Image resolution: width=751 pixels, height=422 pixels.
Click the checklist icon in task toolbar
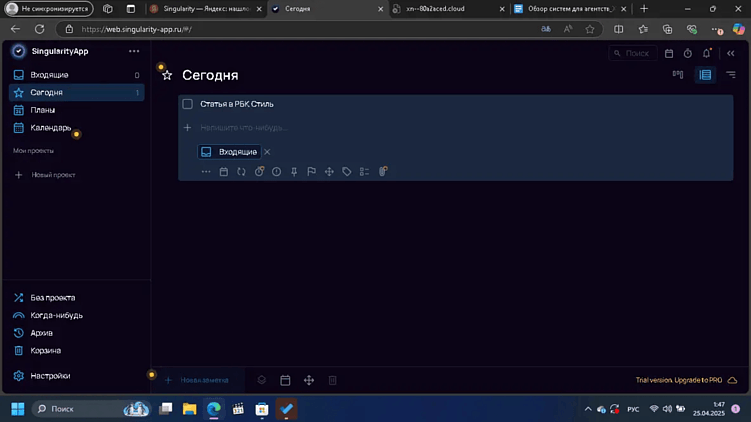(364, 172)
